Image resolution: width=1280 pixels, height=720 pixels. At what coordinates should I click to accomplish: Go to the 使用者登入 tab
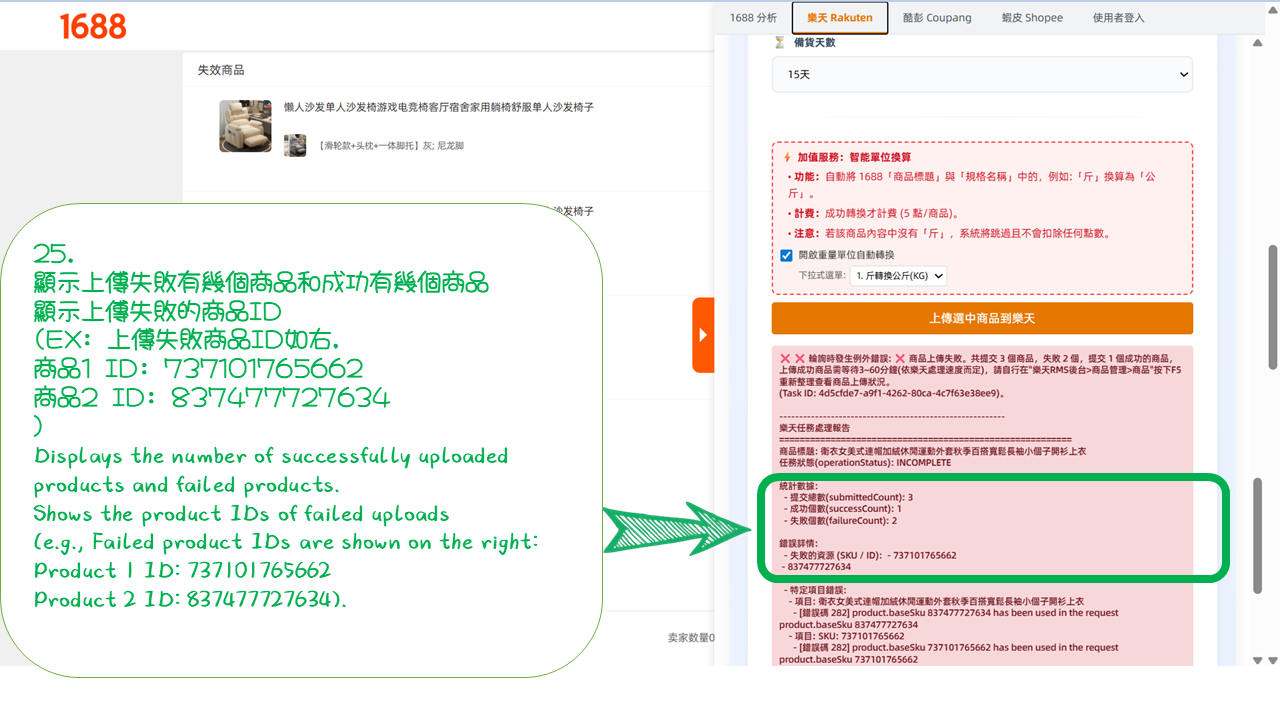pos(1118,18)
